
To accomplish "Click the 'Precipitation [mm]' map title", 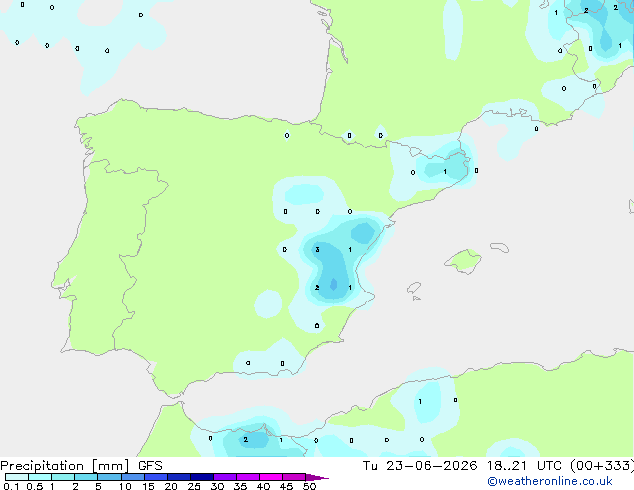I will (x=64, y=466).
